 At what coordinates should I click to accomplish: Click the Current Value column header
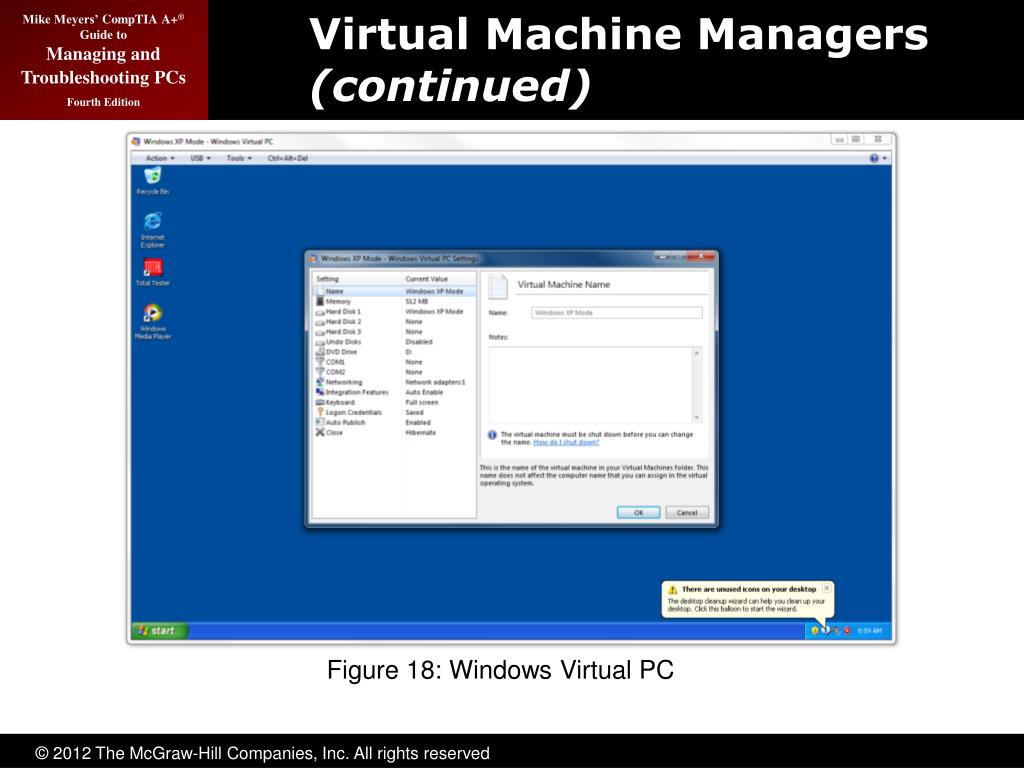coord(439,279)
